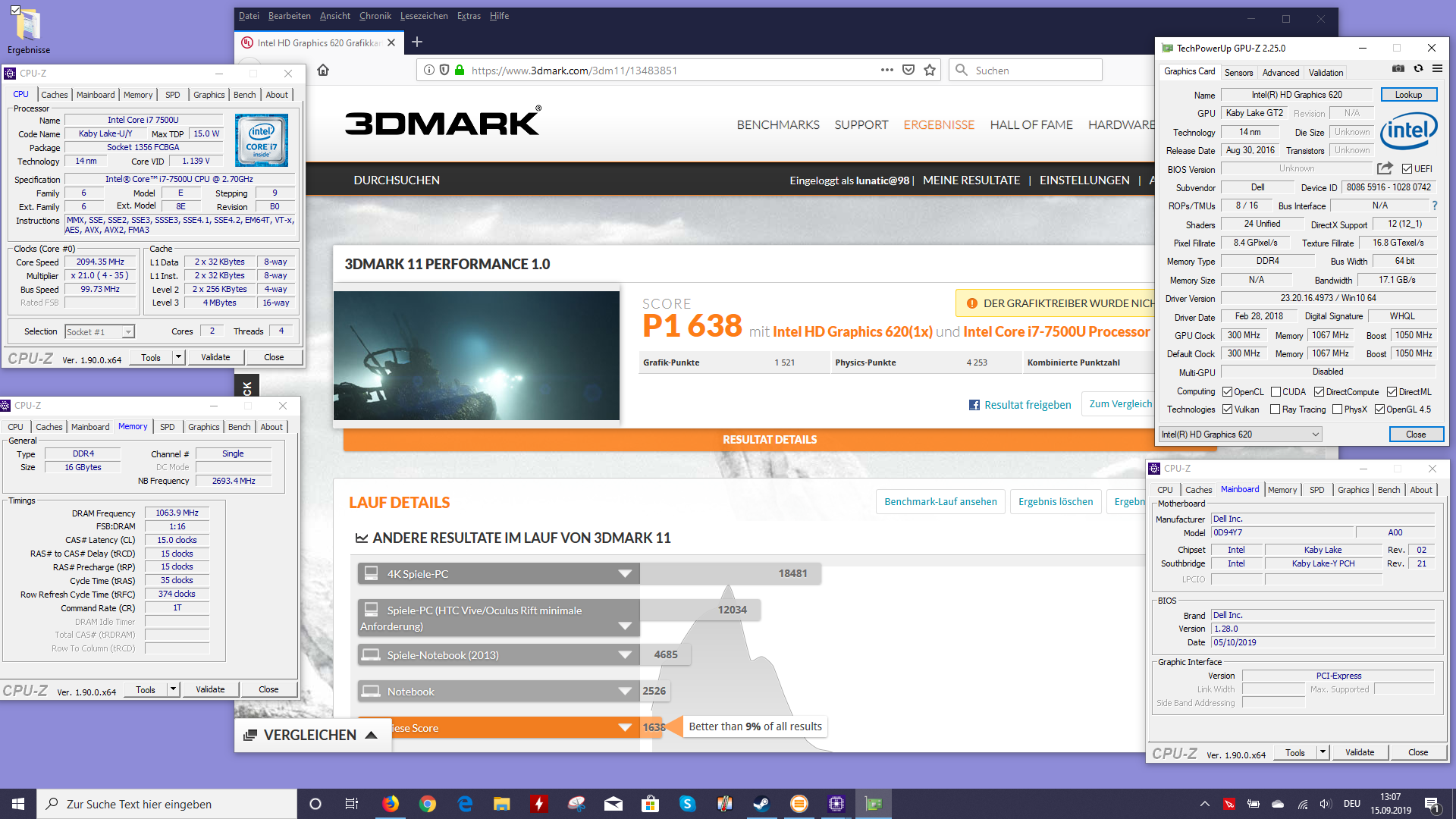Toggle DirectML checkbox in GPU-Z
Image resolution: width=1456 pixels, height=819 pixels.
[1392, 392]
